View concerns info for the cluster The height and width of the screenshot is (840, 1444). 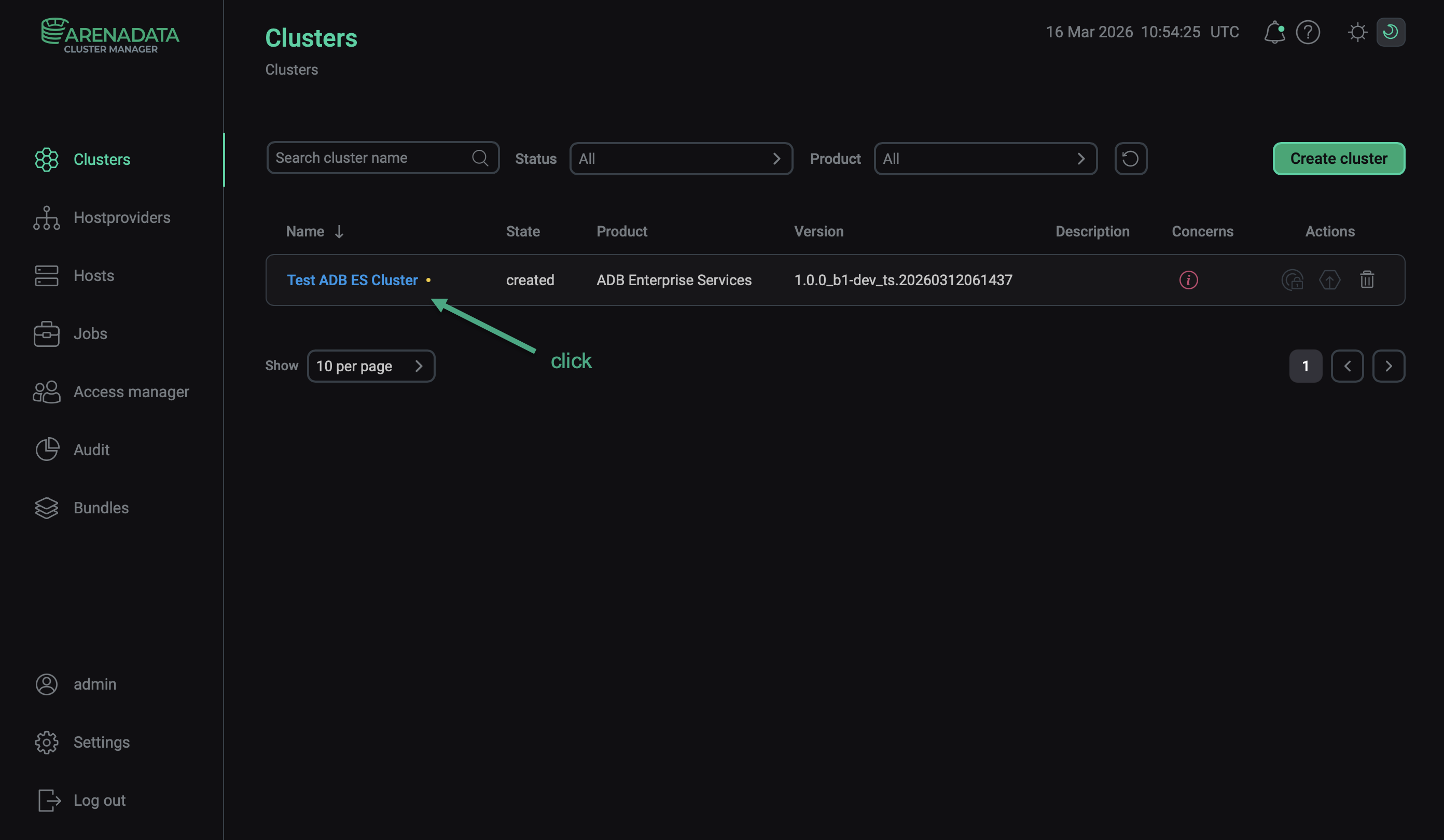1188,280
